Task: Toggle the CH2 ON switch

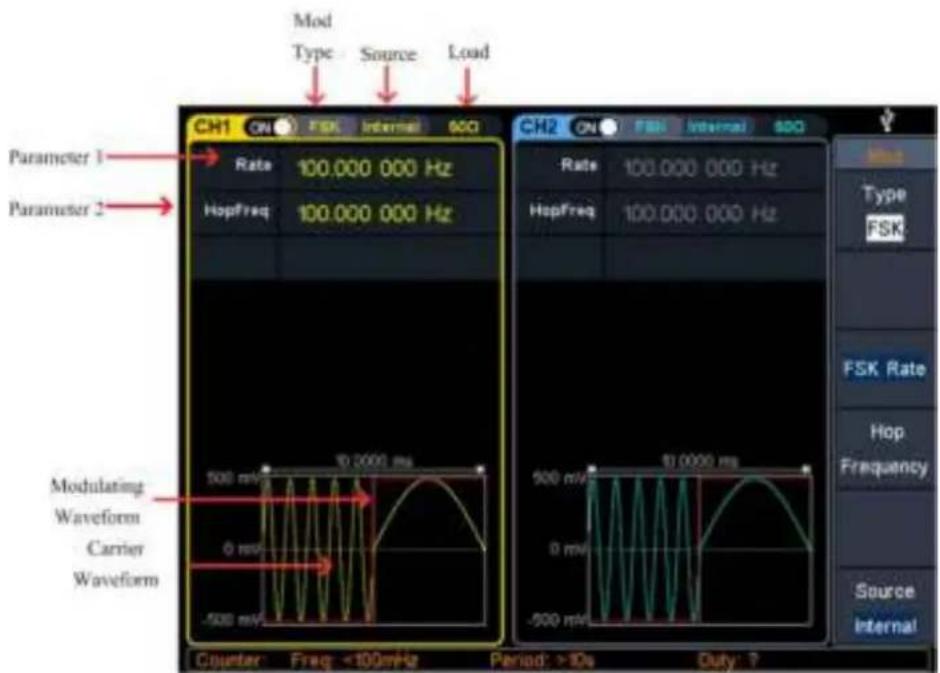Action: [x=595, y=127]
